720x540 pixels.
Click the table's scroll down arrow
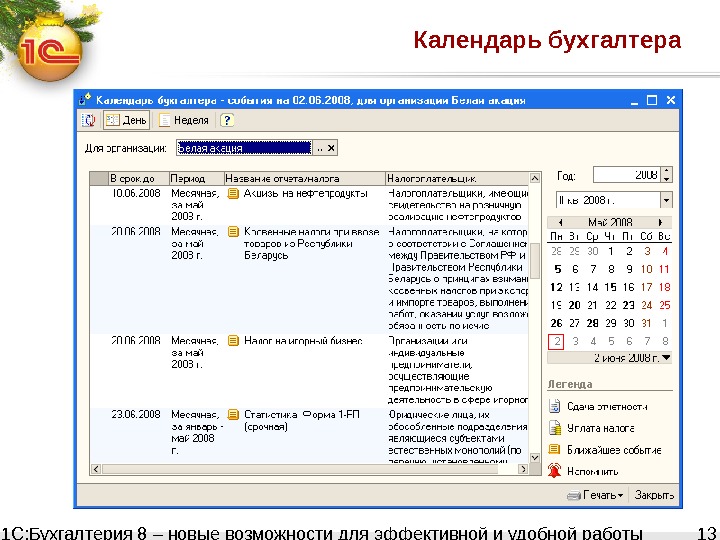pyautogui.click(x=535, y=457)
